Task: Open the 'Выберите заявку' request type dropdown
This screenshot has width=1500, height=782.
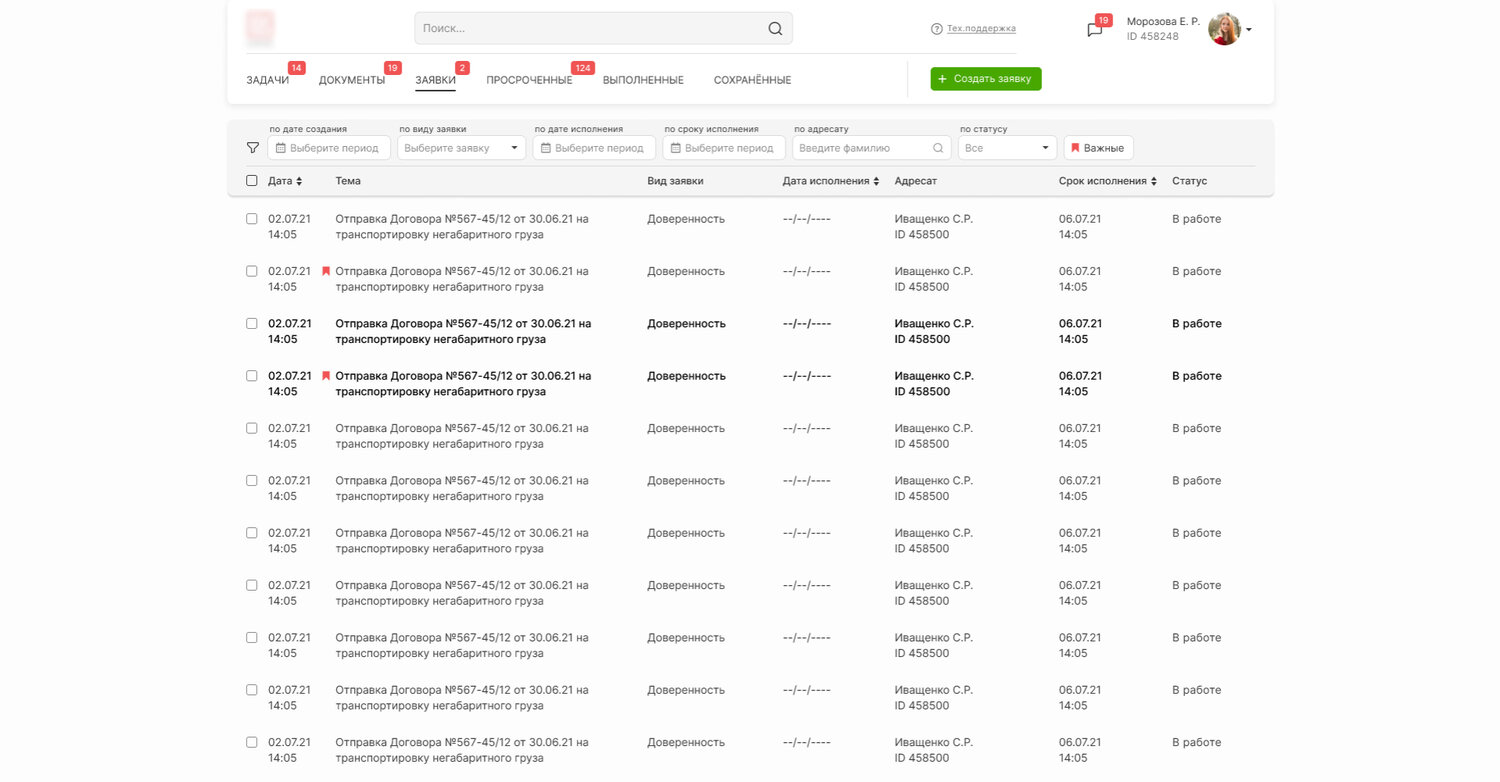Action: pyautogui.click(x=462, y=148)
